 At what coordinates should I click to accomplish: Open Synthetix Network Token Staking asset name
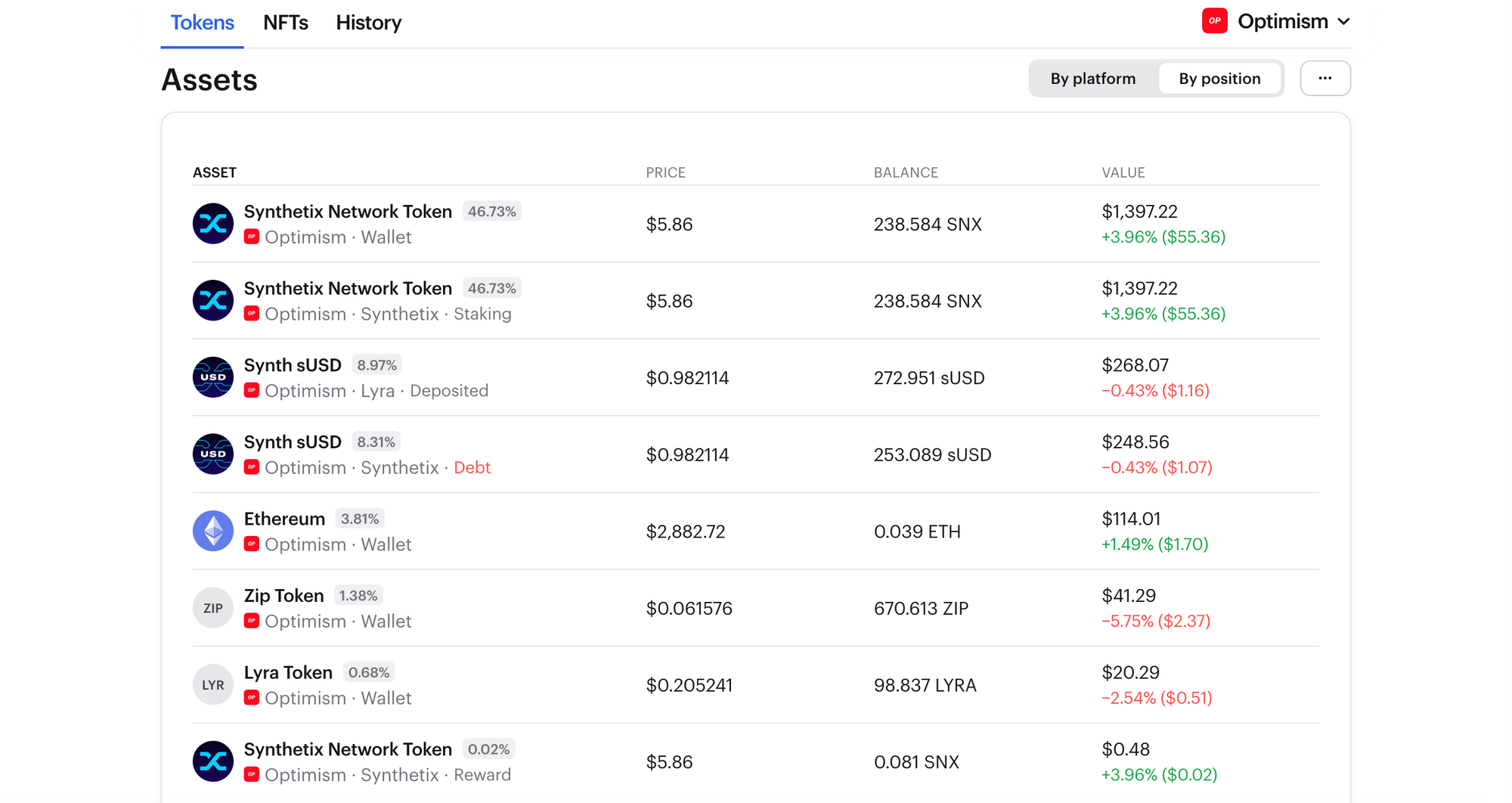348,288
